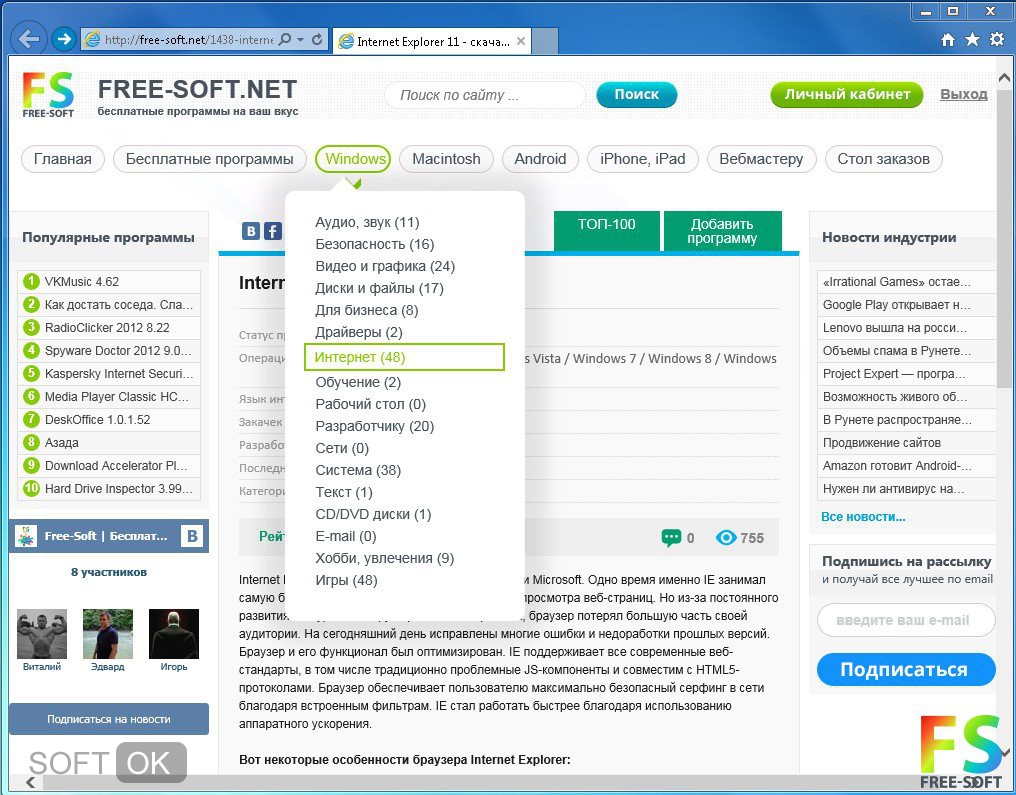1016x795 pixels.
Task: Open Бесплатные программы navigation item
Action: [x=209, y=159]
